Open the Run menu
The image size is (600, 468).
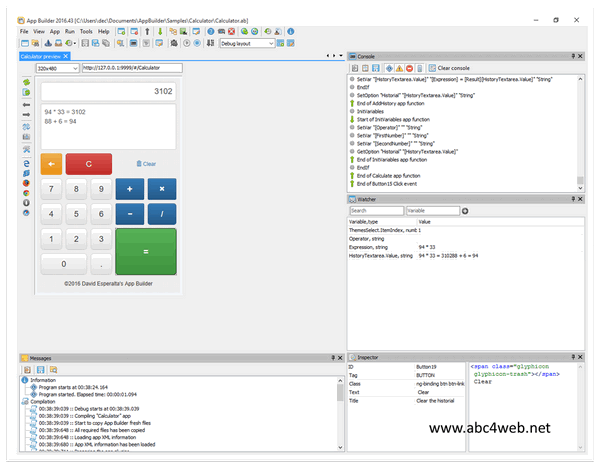point(69,31)
